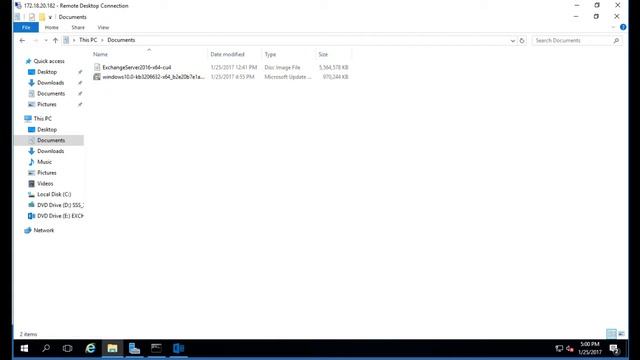Open DVD Drive (D:) SSS

(x=60, y=205)
